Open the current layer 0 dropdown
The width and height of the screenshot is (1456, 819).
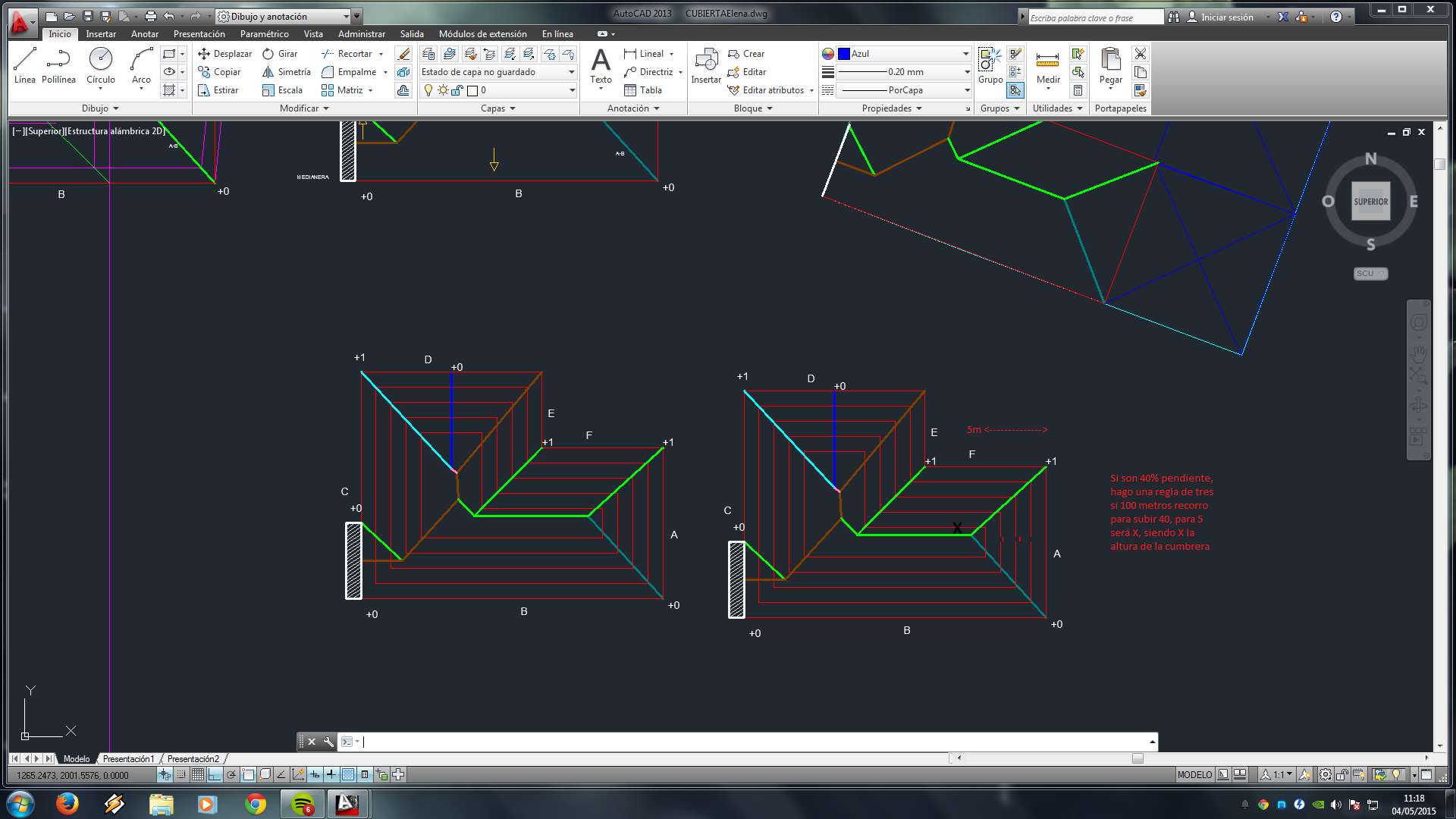pyautogui.click(x=498, y=90)
